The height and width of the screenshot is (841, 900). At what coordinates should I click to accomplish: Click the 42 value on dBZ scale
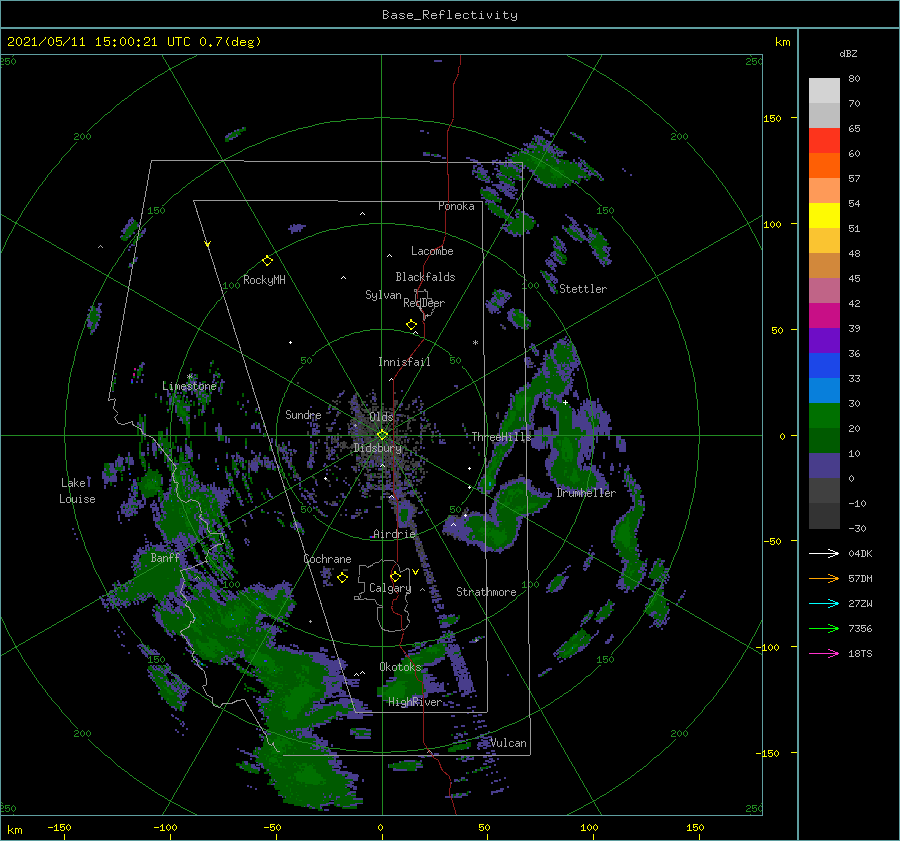(x=855, y=304)
